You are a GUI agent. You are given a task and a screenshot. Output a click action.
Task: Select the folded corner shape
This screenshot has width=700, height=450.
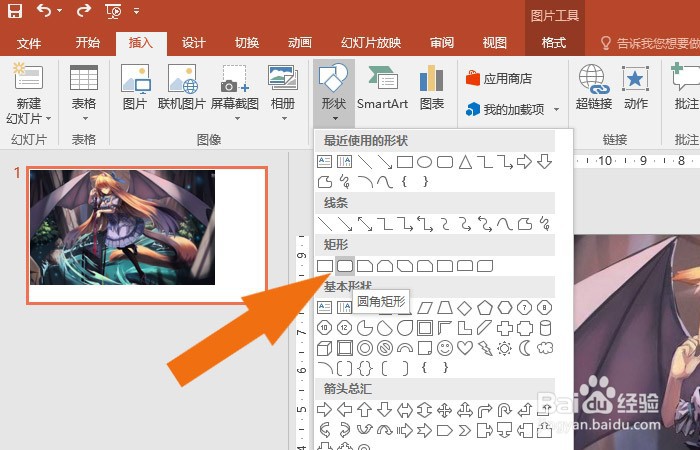click(x=425, y=348)
